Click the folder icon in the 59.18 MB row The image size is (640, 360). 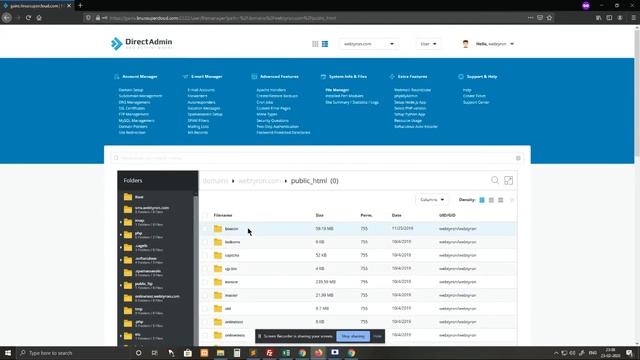(218, 229)
